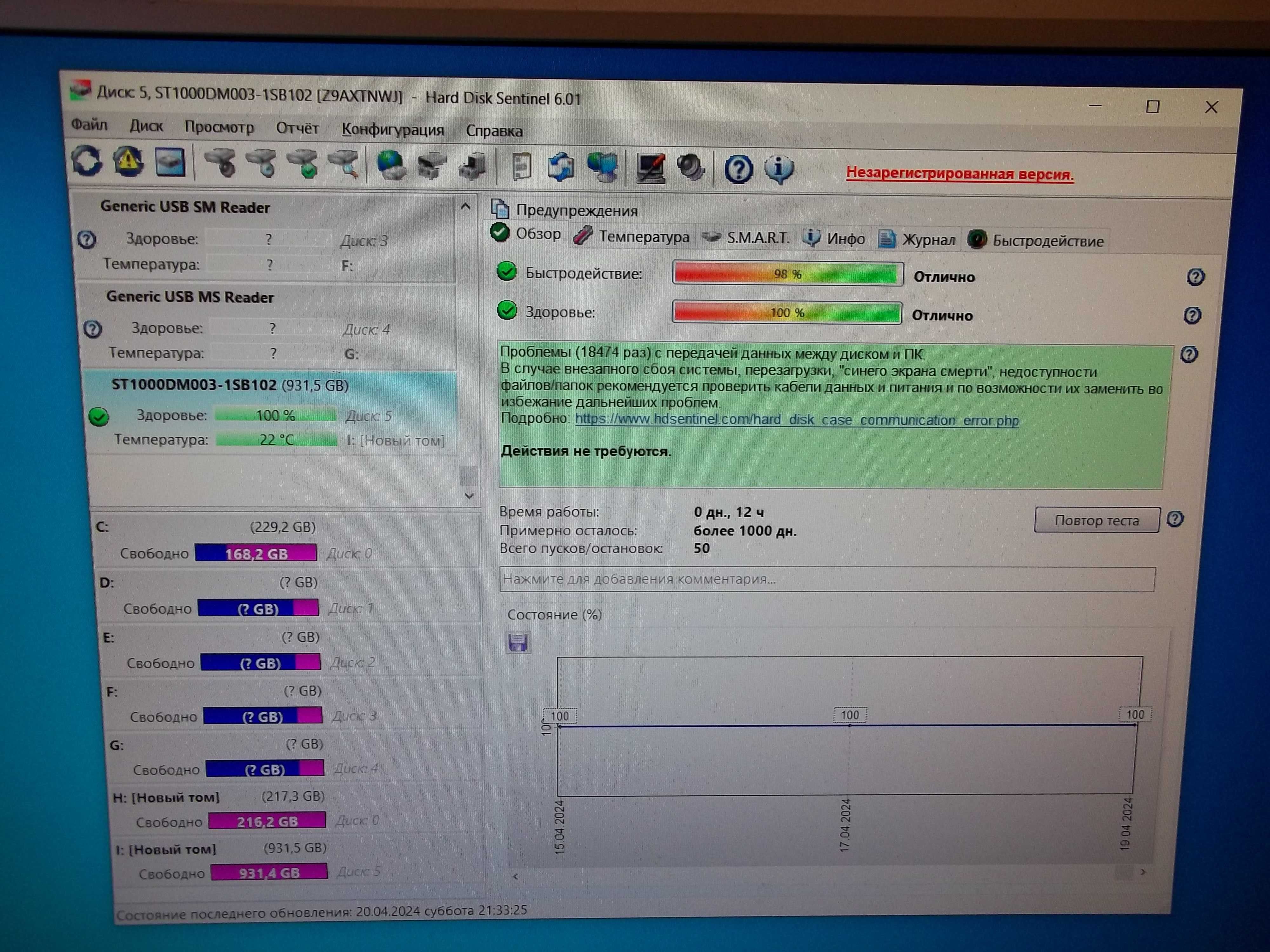Click the comment field Нажмите для добавления комментария

click(827, 579)
